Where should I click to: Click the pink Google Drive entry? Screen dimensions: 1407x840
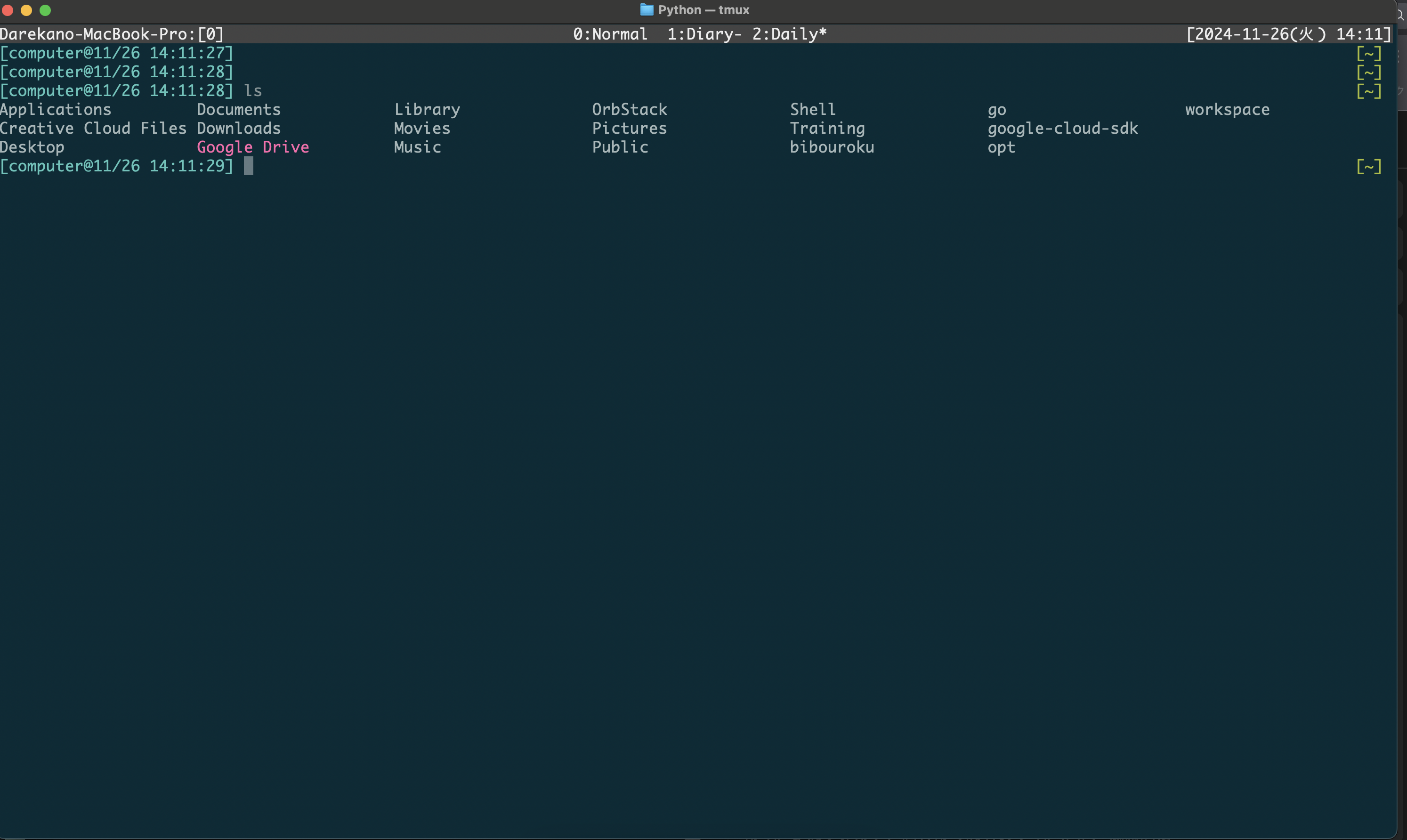(252, 147)
